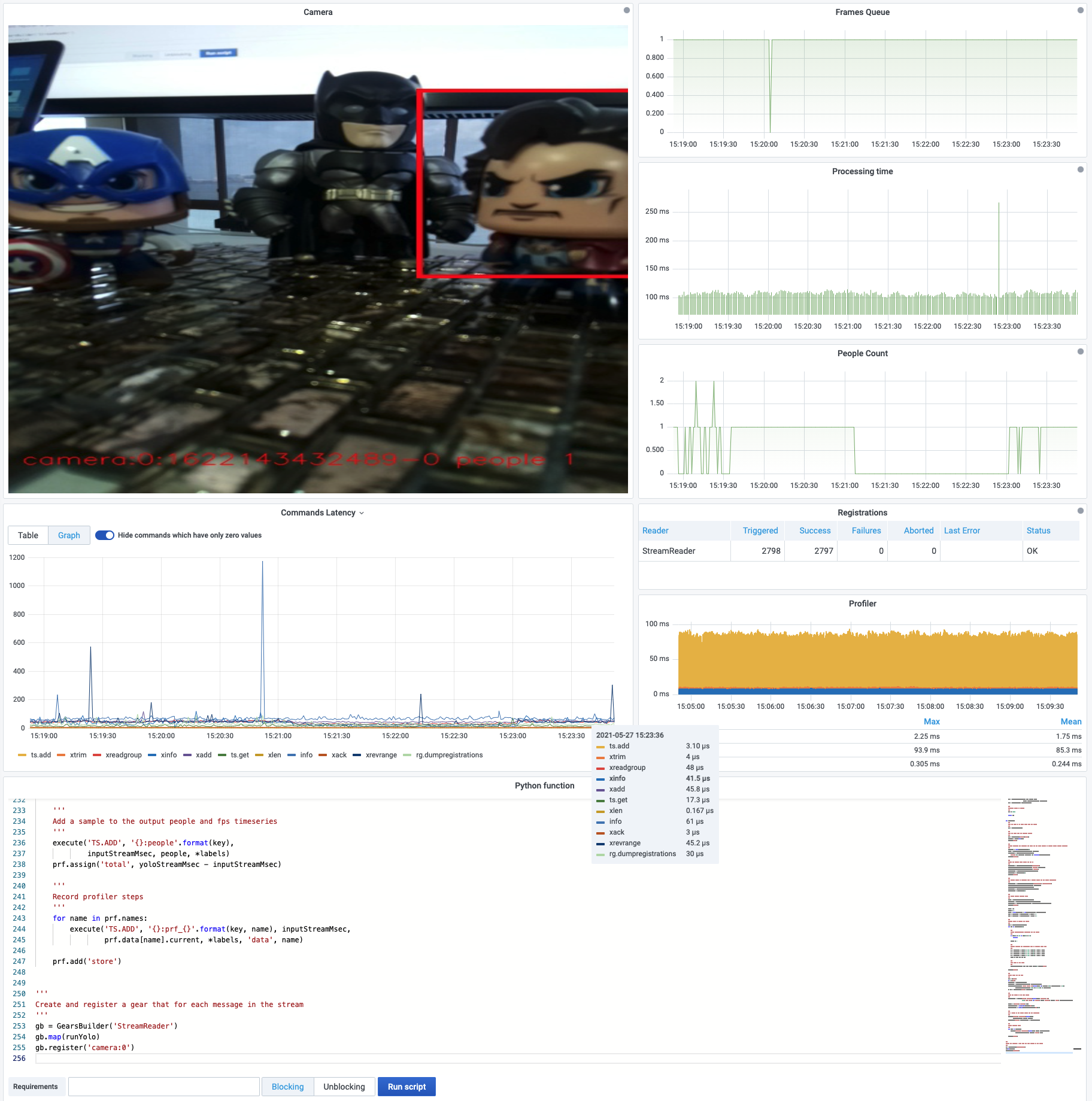Open the Processing time panel title menu

pos(862,171)
